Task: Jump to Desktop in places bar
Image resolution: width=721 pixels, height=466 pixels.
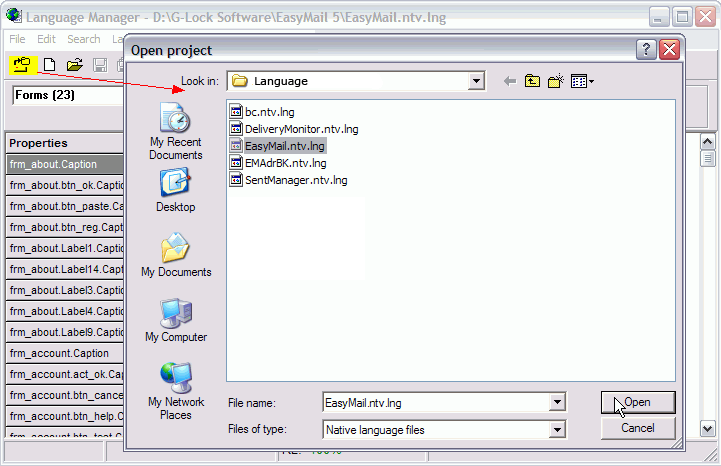Action: coord(175,190)
